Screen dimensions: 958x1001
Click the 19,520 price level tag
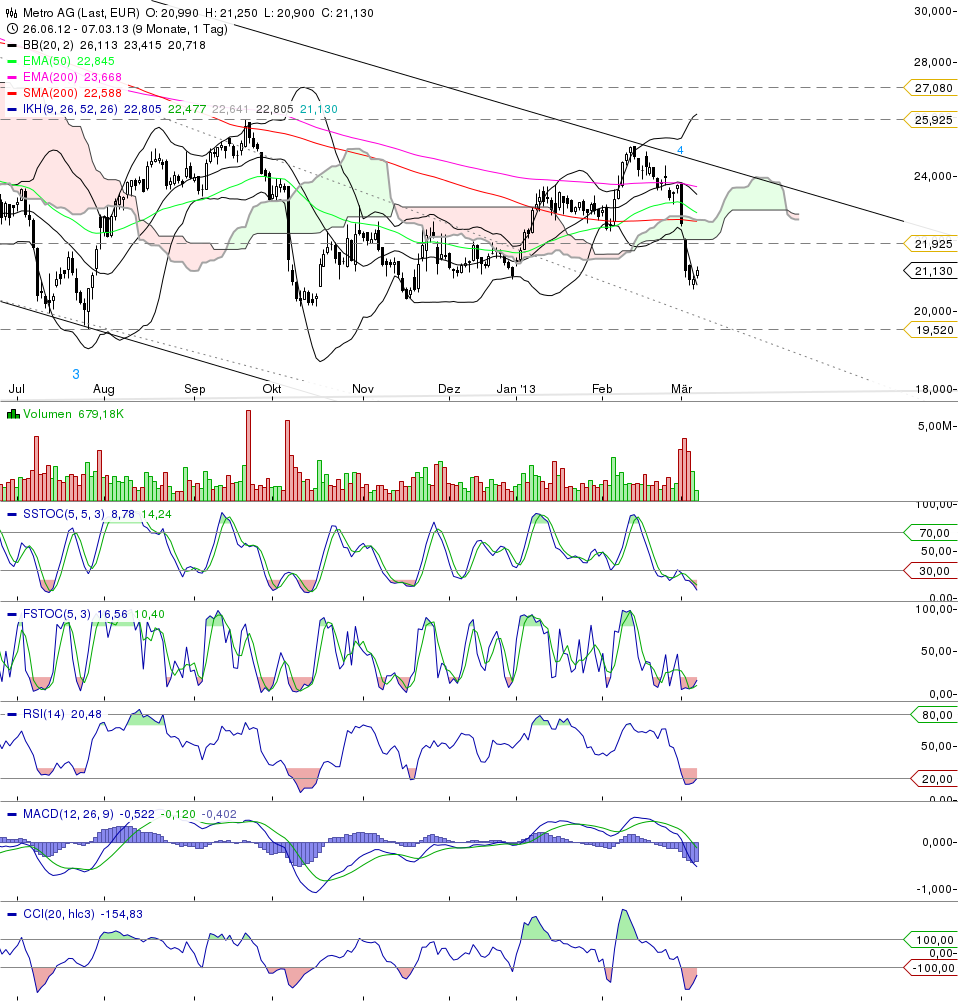[932, 330]
